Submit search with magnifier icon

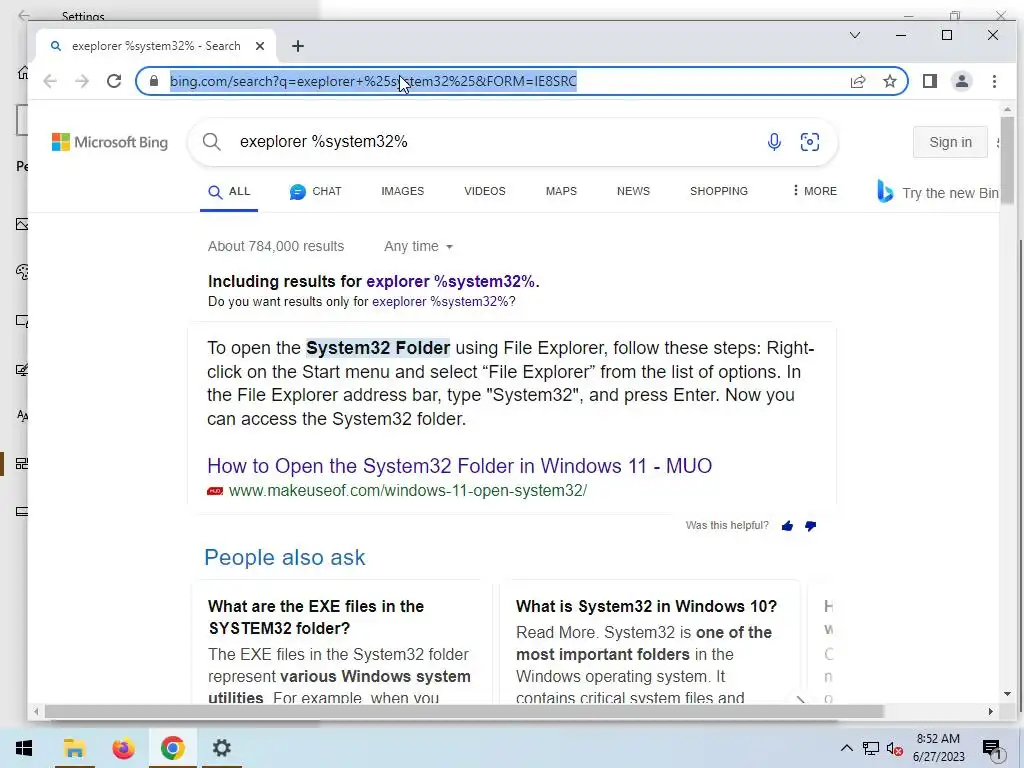pos(212,142)
